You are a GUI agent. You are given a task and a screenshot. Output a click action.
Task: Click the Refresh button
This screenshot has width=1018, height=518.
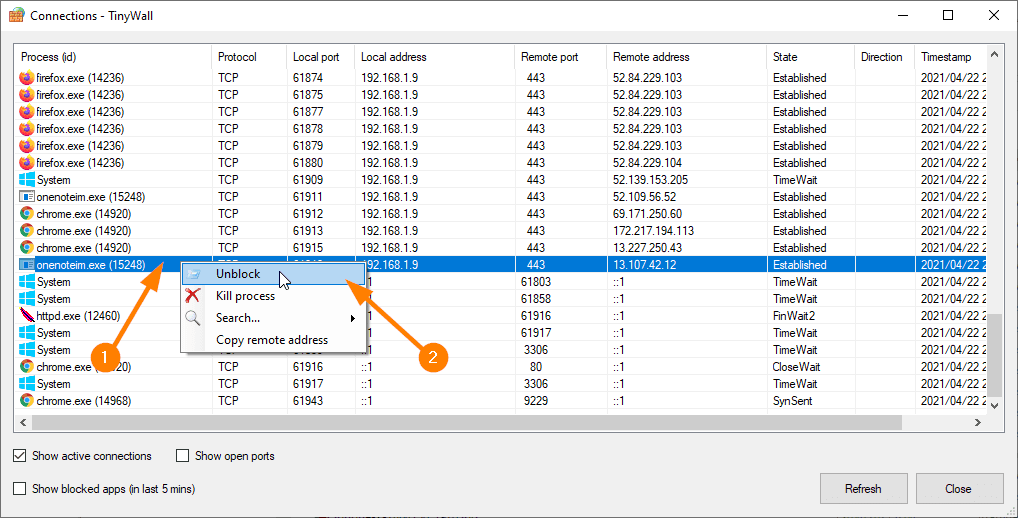tap(863, 489)
